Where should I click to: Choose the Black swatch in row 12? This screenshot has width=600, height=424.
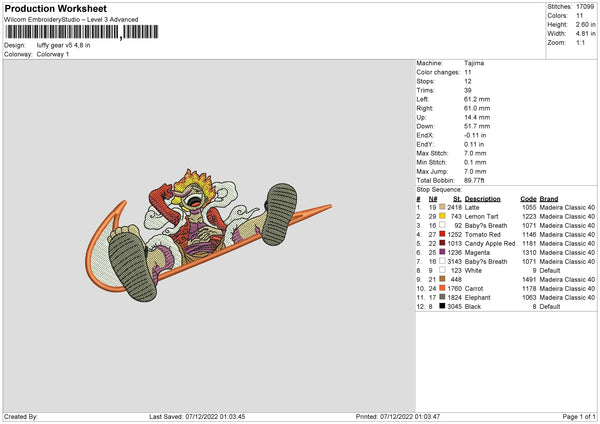pyautogui.click(x=442, y=306)
